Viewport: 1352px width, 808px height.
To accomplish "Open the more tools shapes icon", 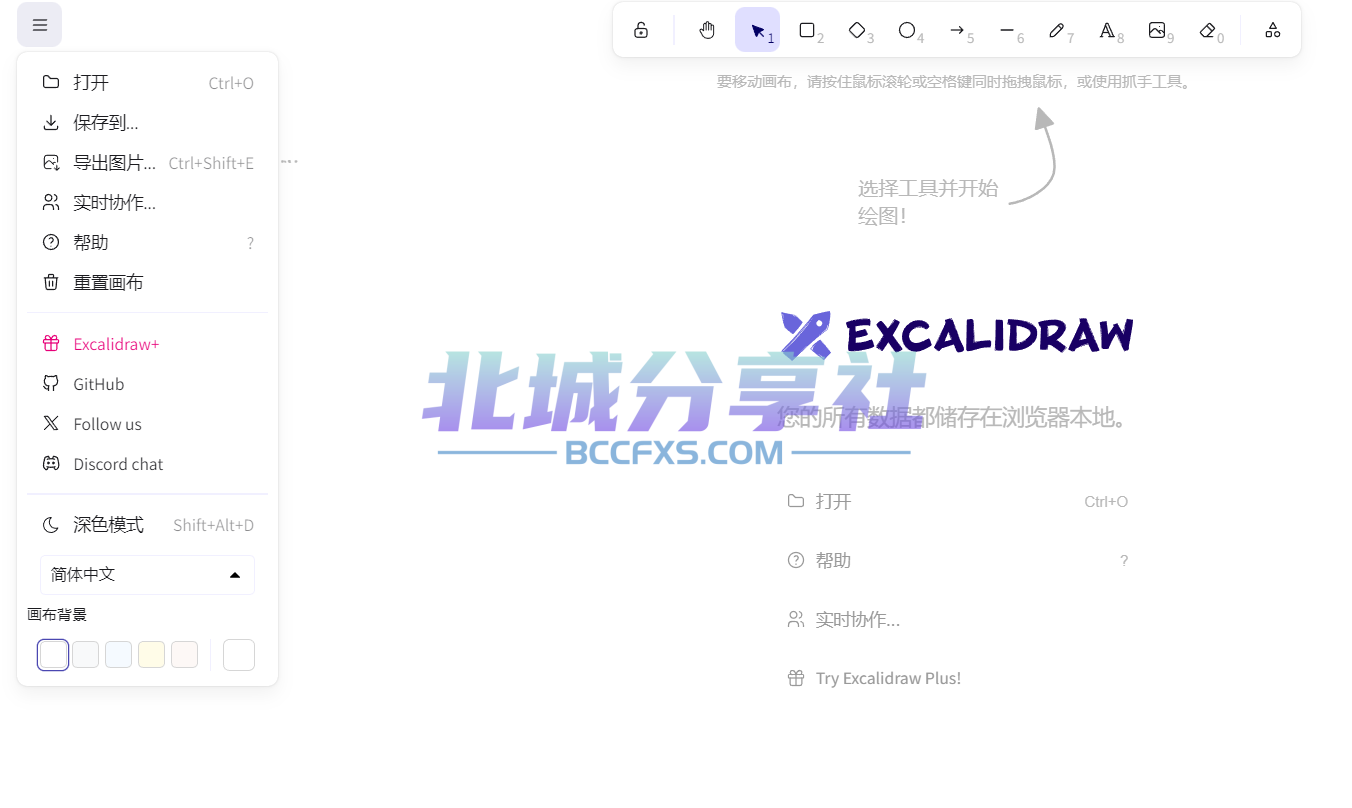I will pyautogui.click(x=1272, y=30).
